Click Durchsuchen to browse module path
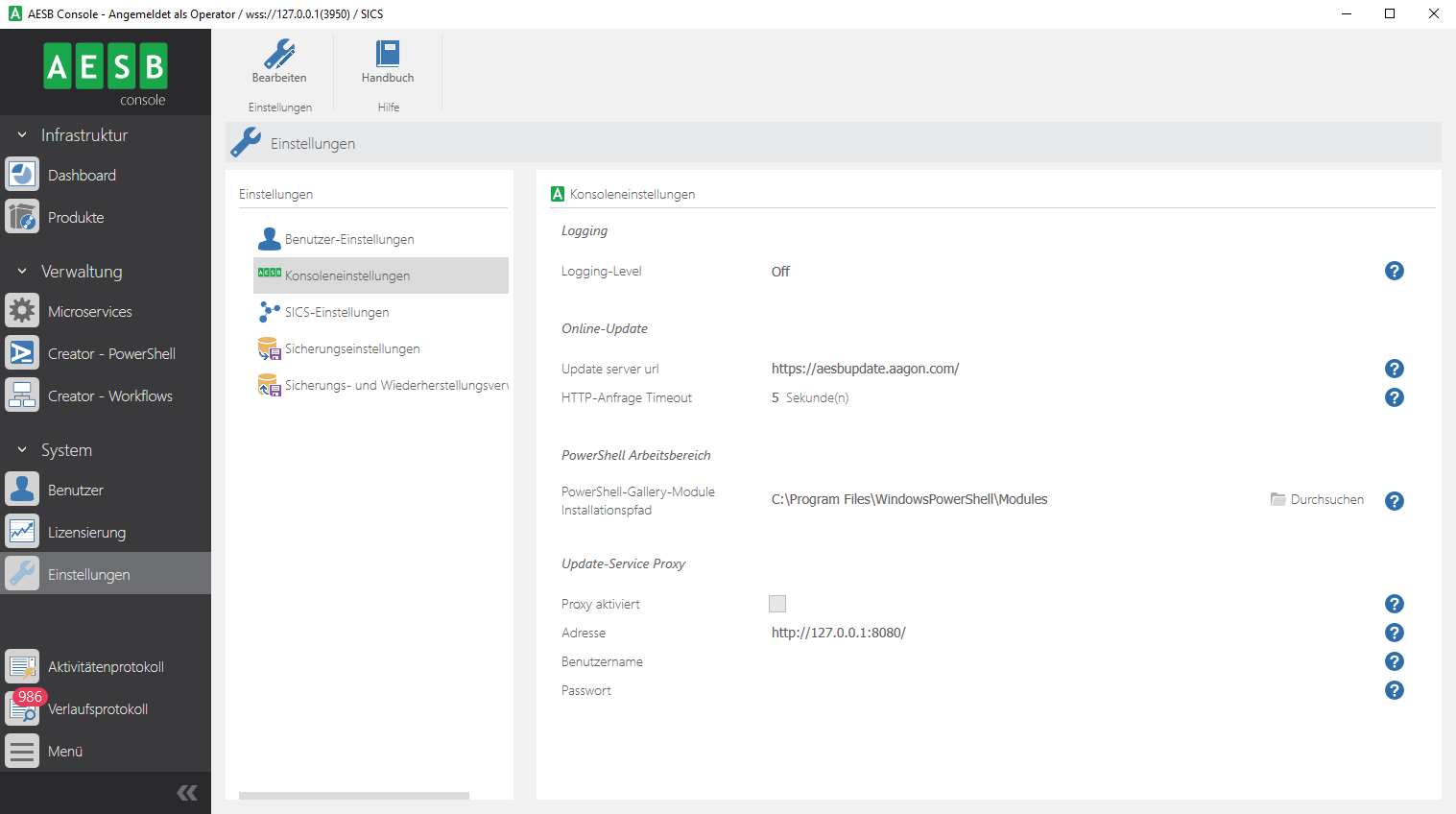The width and height of the screenshot is (1456, 814). pos(1317,499)
